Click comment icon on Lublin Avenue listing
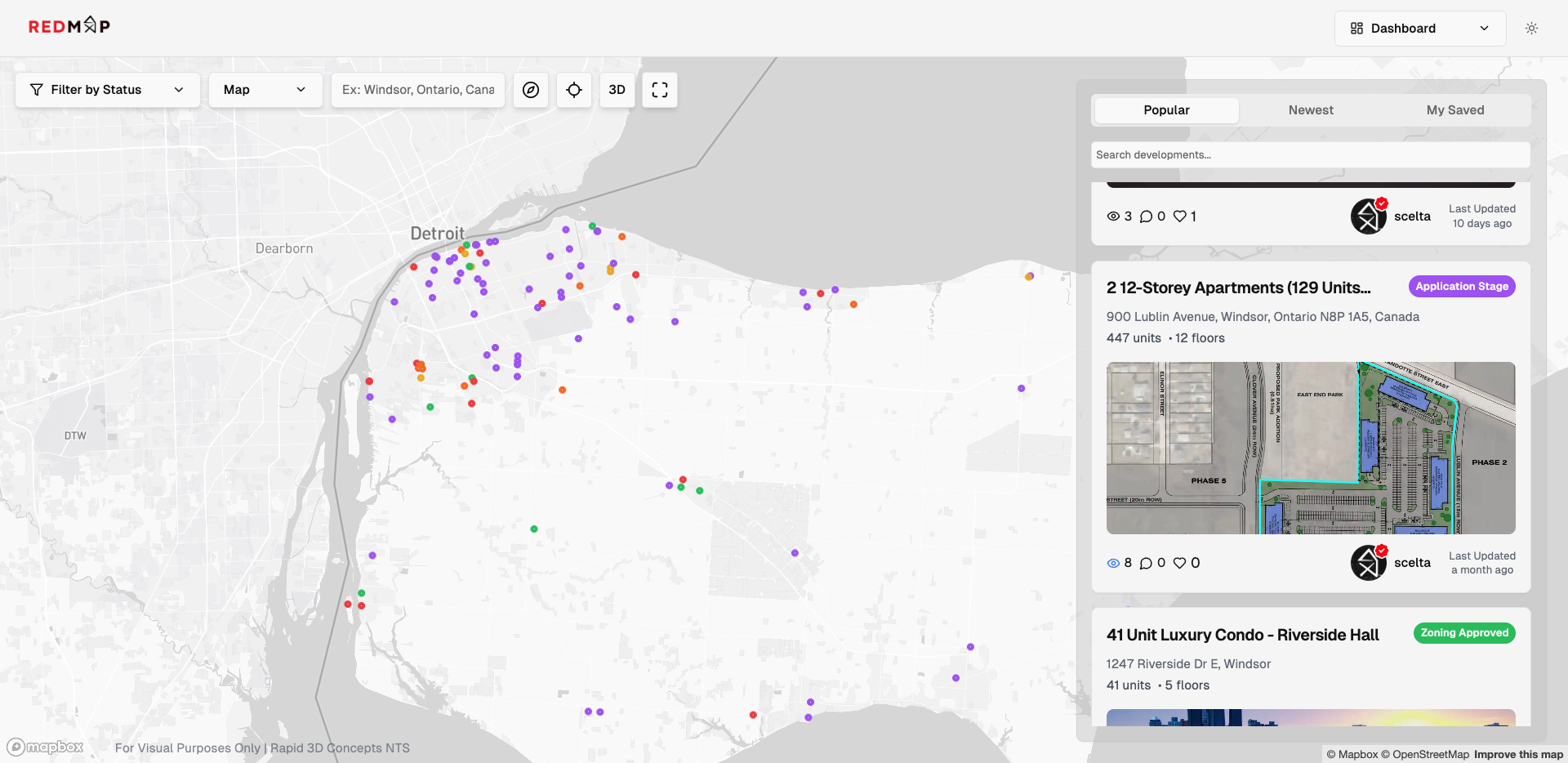This screenshot has width=1568, height=763. [1146, 563]
